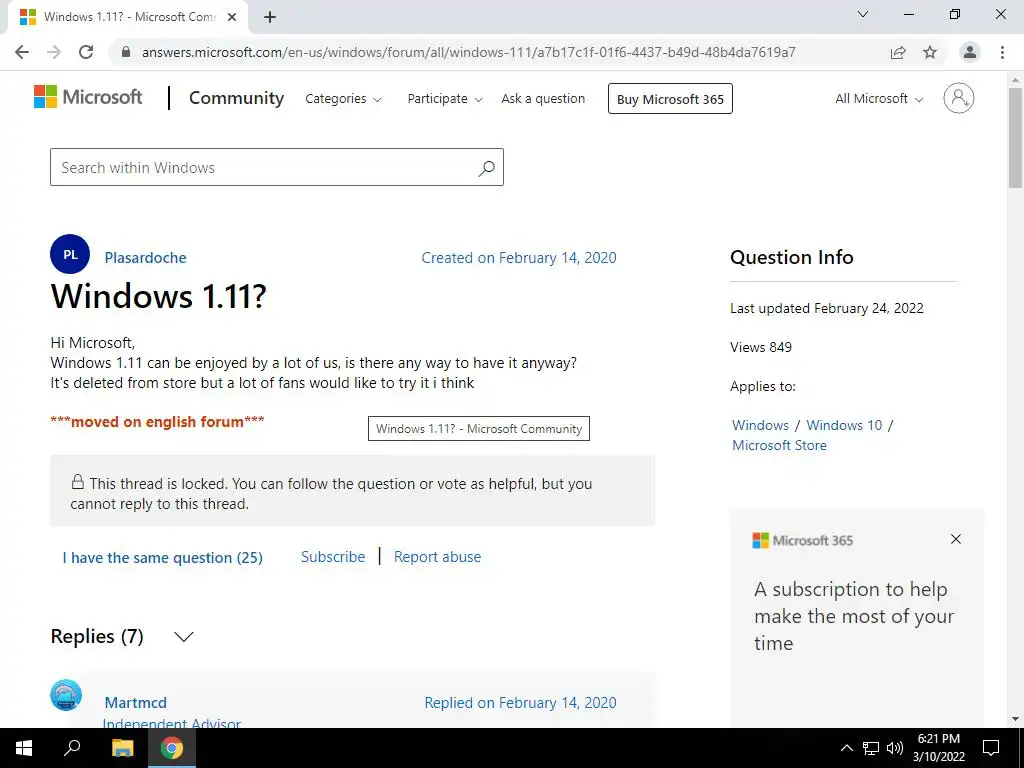Viewport: 1024px width, 768px height.
Task: Click Replied on February 14, 2020 link
Action: click(x=520, y=703)
